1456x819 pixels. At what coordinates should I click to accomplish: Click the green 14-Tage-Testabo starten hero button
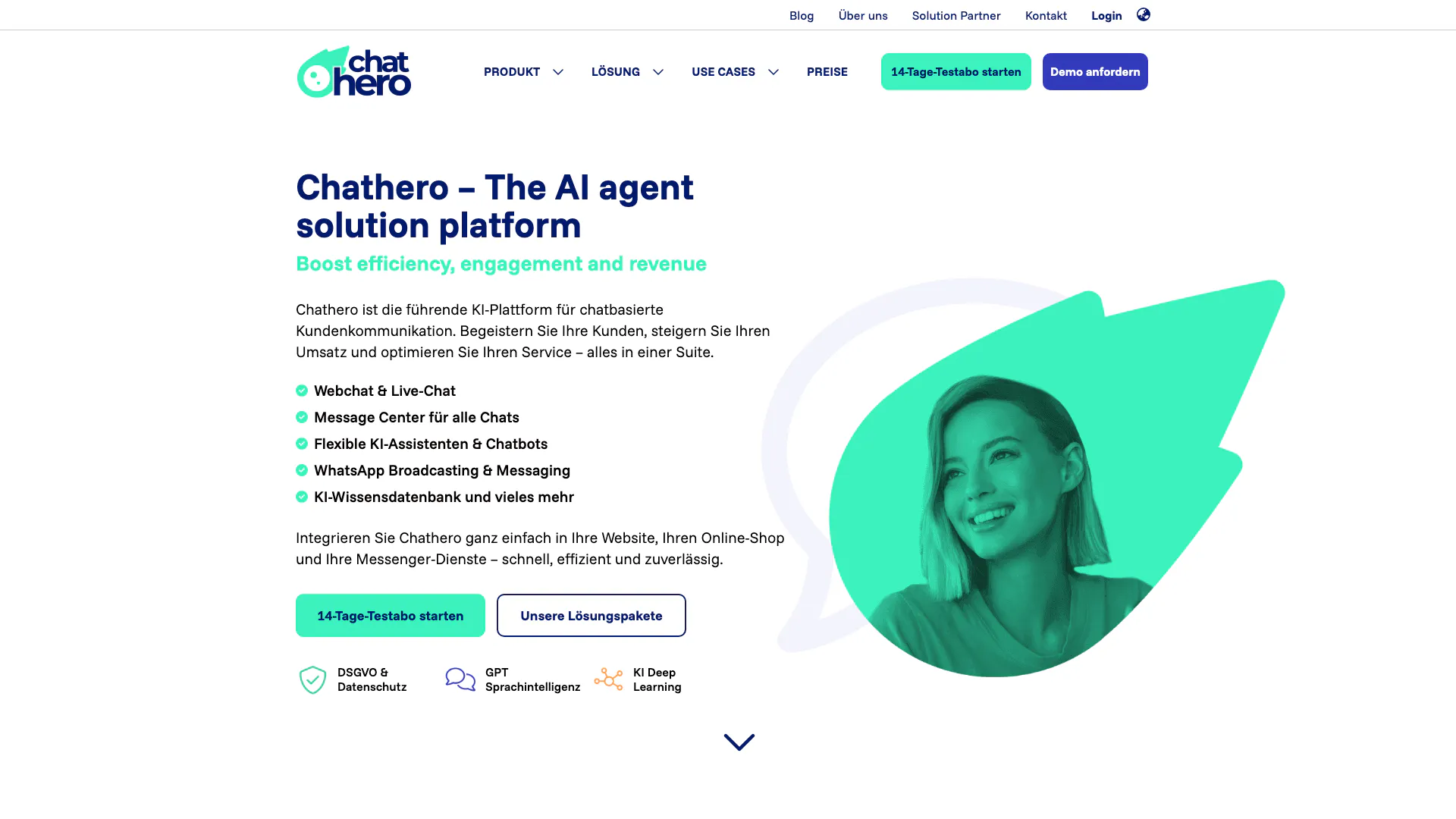[x=391, y=615]
